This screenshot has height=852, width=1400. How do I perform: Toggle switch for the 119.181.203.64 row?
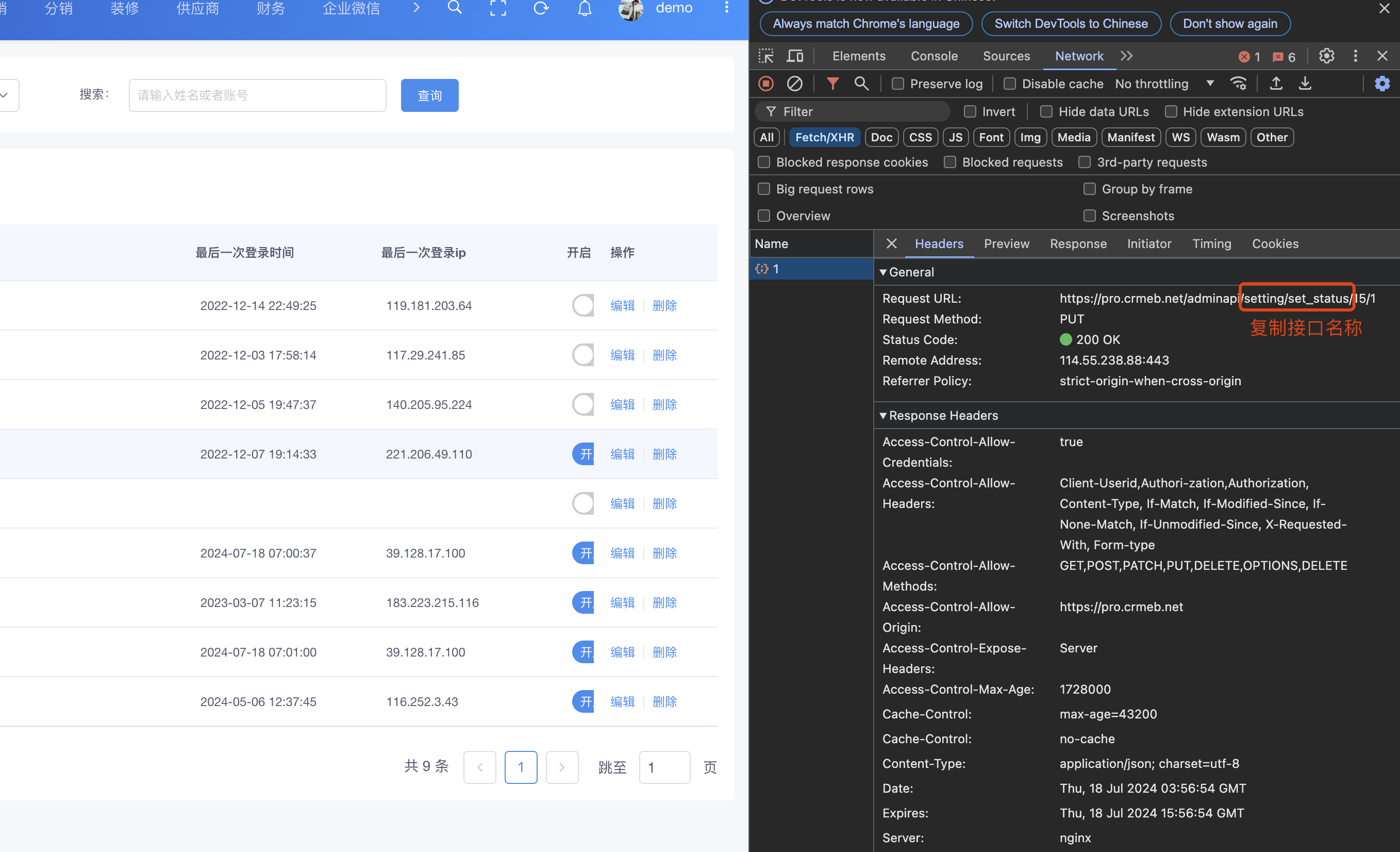[583, 306]
